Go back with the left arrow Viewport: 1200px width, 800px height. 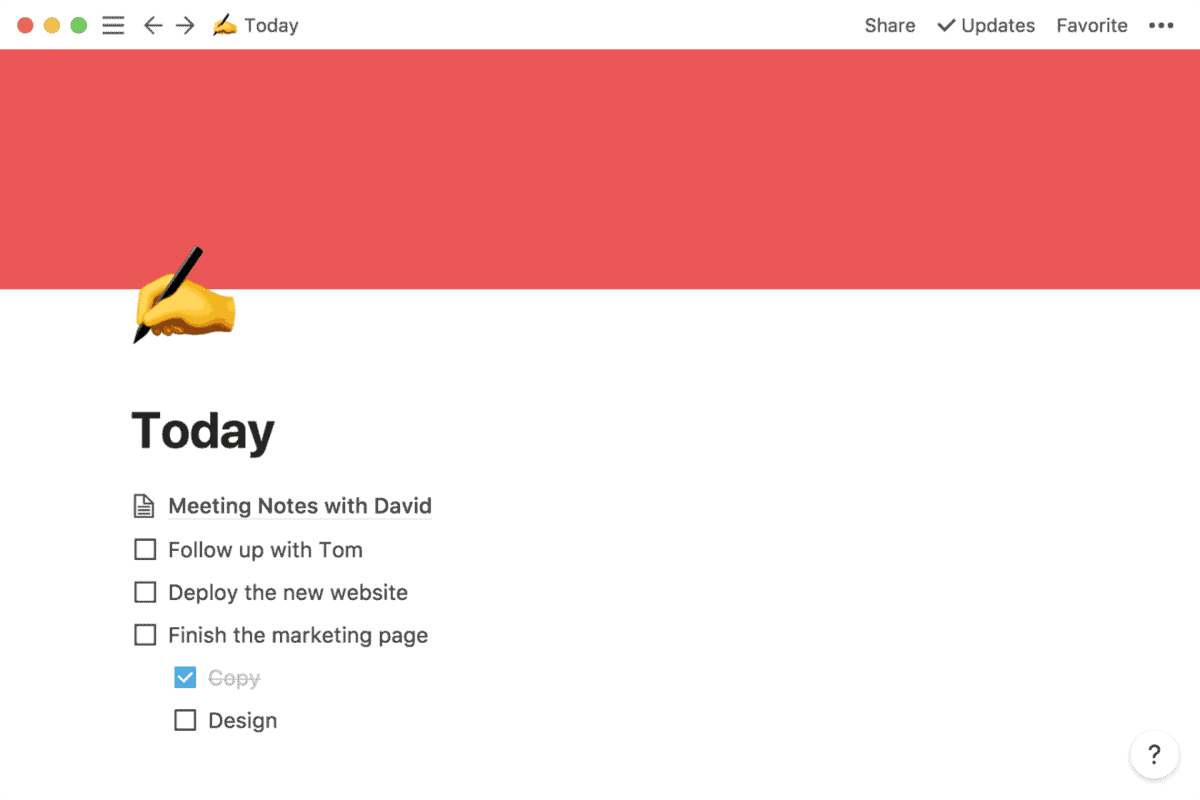click(152, 26)
